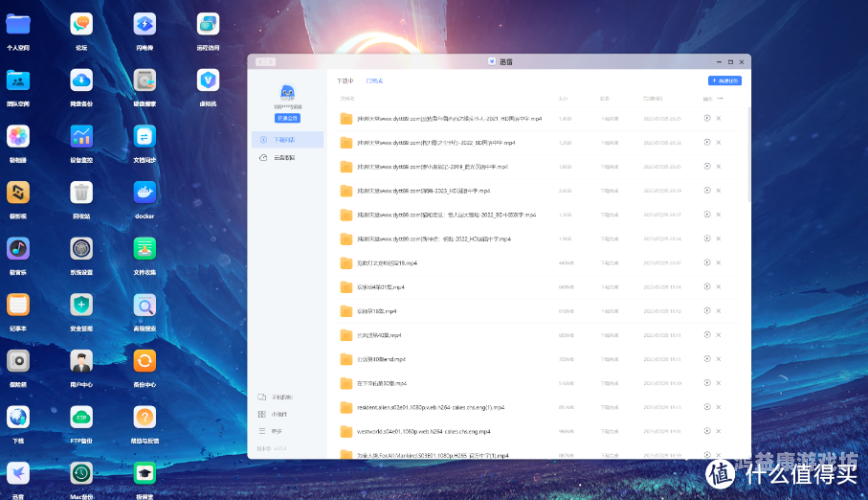
Task: Switch to the downloading tab
Action: (345, 80)
